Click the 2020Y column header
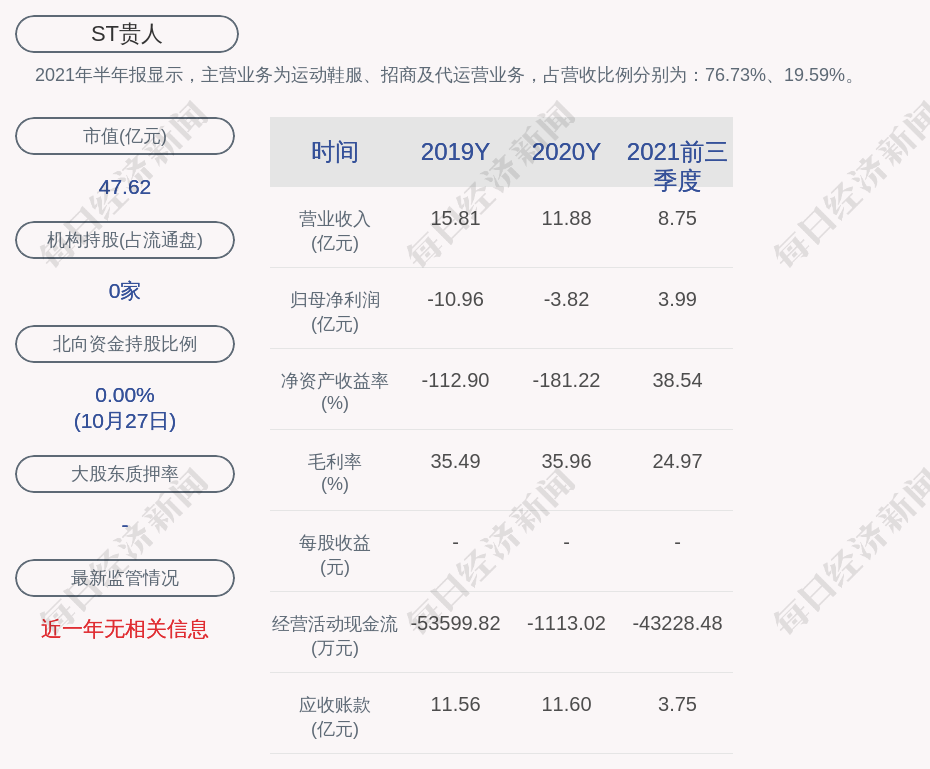This screenshot has height=769, width=930. point(566,152)
